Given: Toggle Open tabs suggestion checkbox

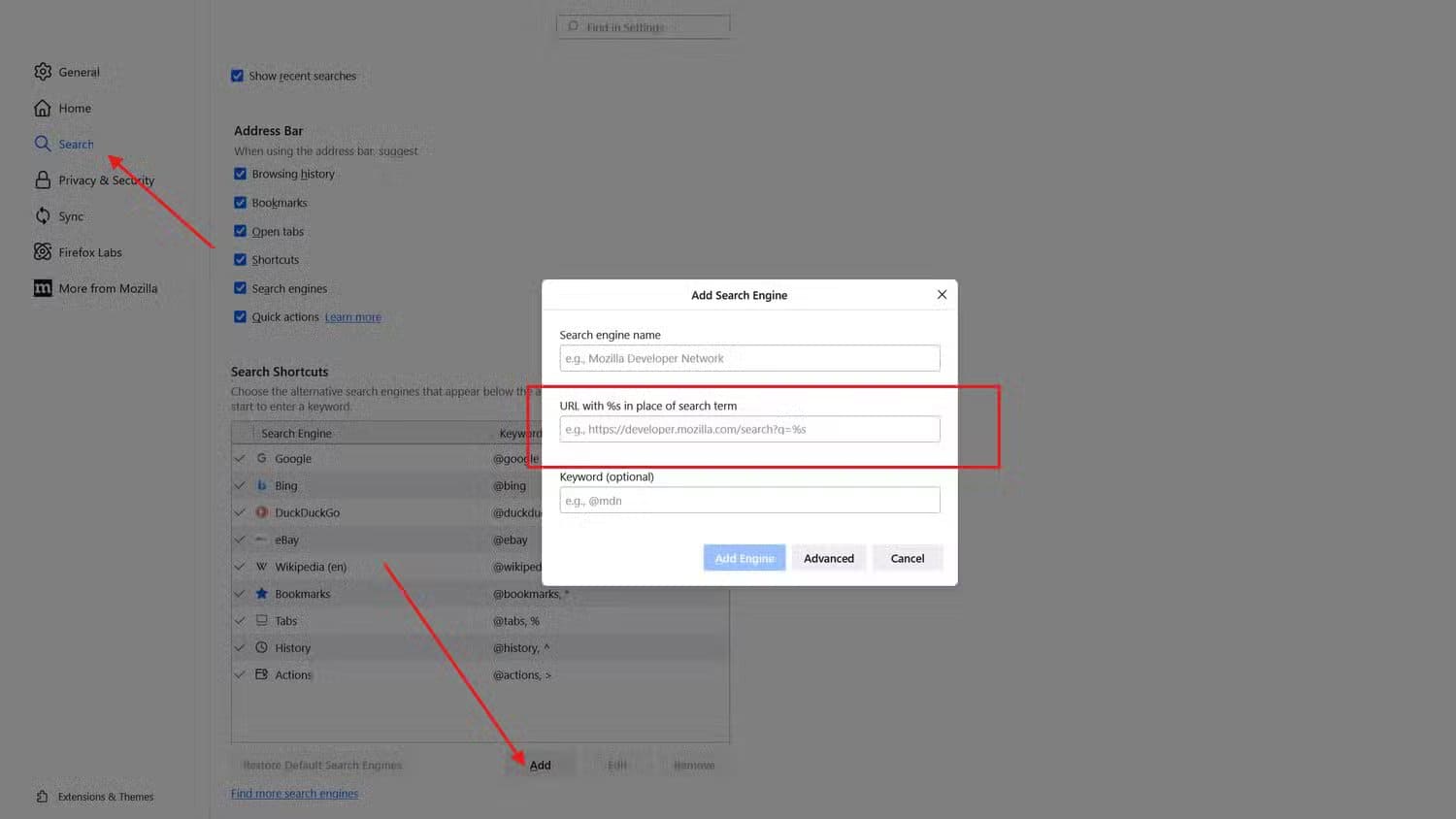Looking at the screenshot, I should 240,231.
